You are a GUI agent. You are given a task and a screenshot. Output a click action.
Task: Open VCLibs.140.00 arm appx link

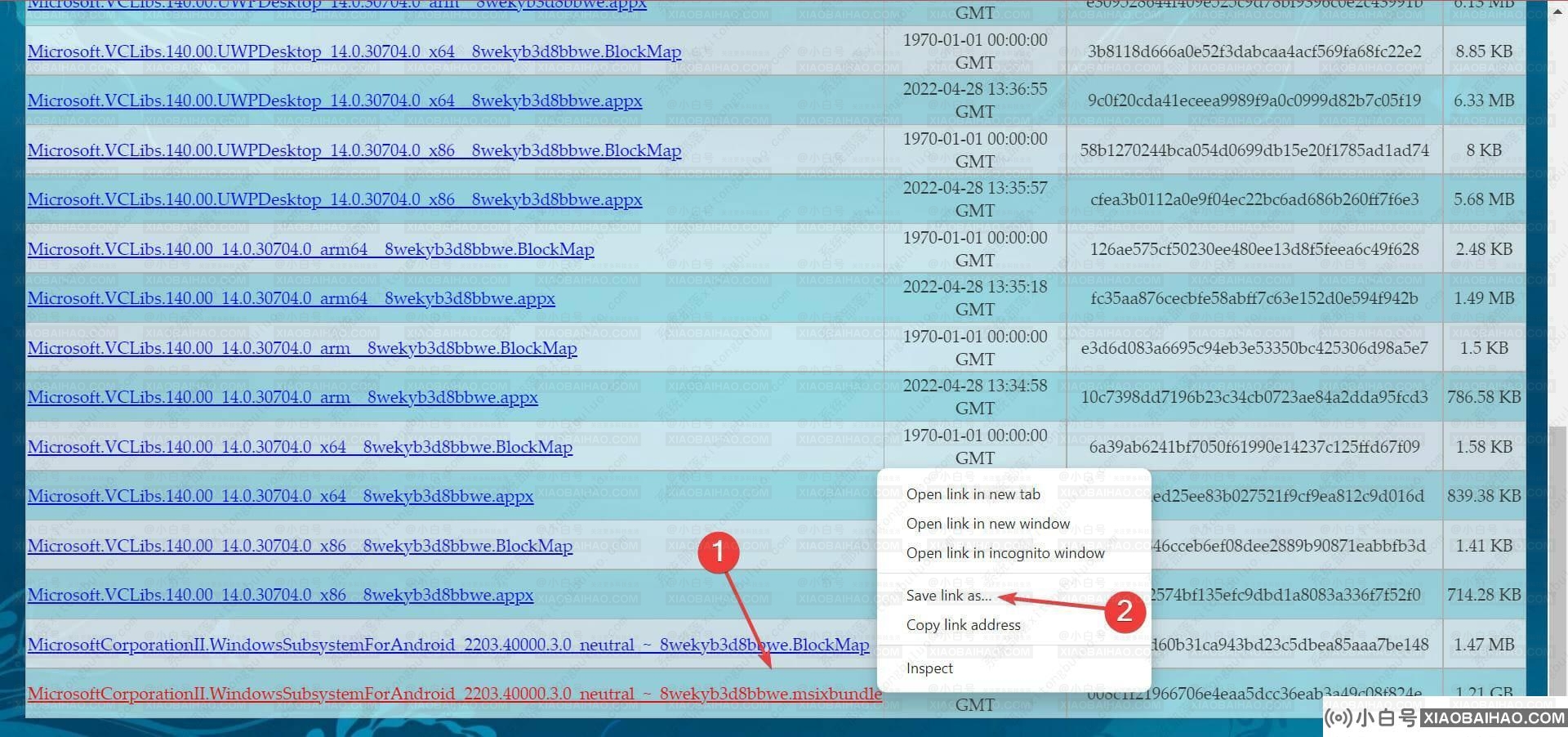[283, 397]
